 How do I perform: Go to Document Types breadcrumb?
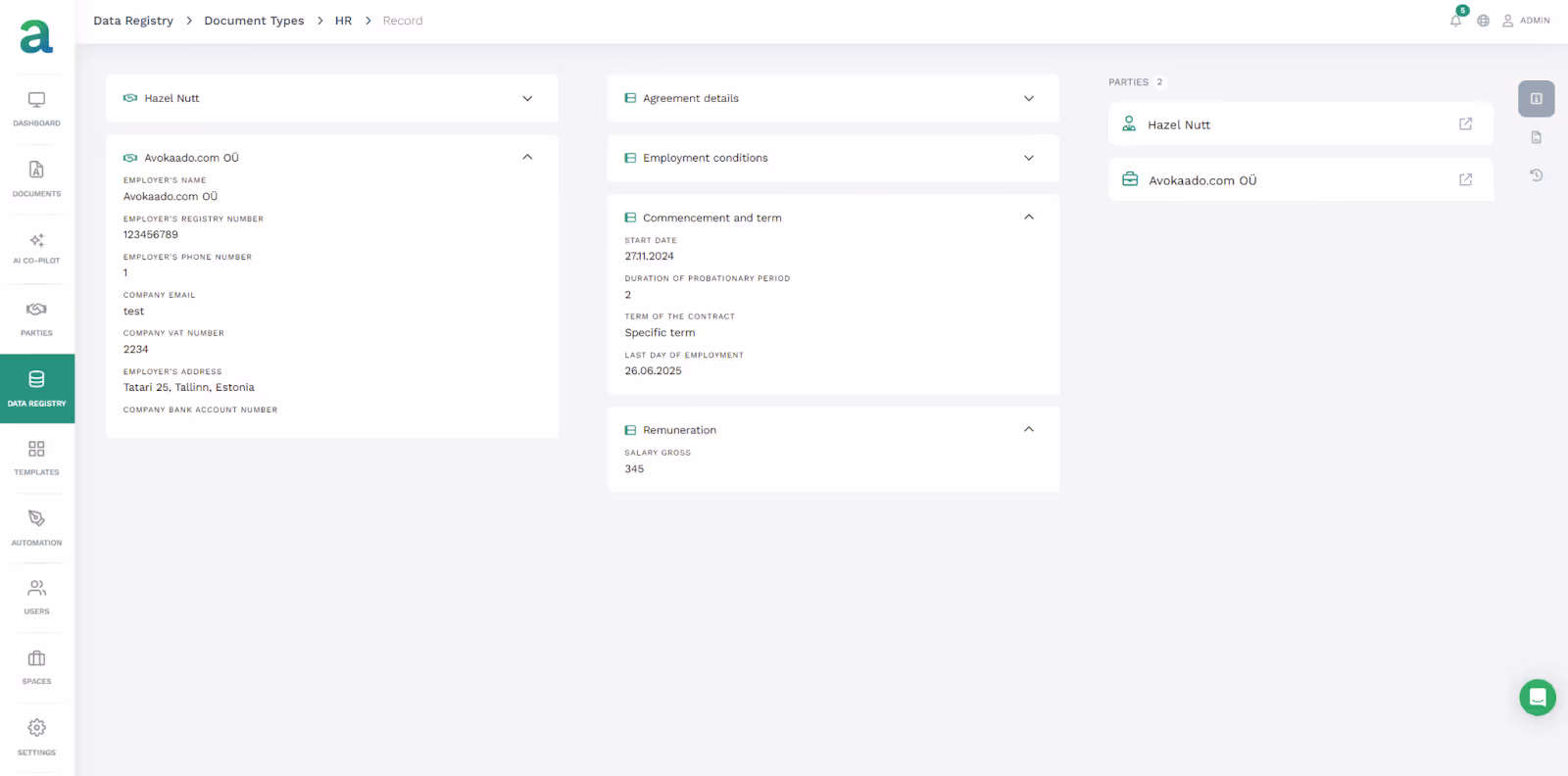point(254,21)
